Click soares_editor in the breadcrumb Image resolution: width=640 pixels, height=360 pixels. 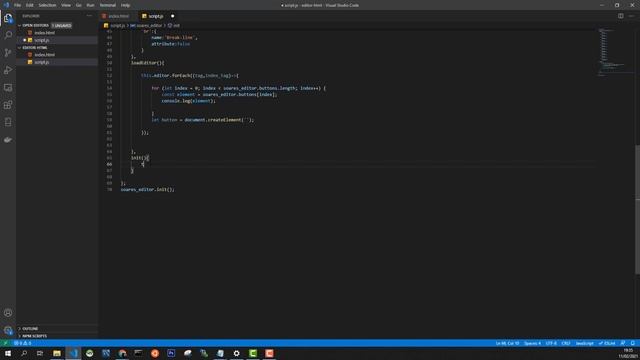click(149, 25)
